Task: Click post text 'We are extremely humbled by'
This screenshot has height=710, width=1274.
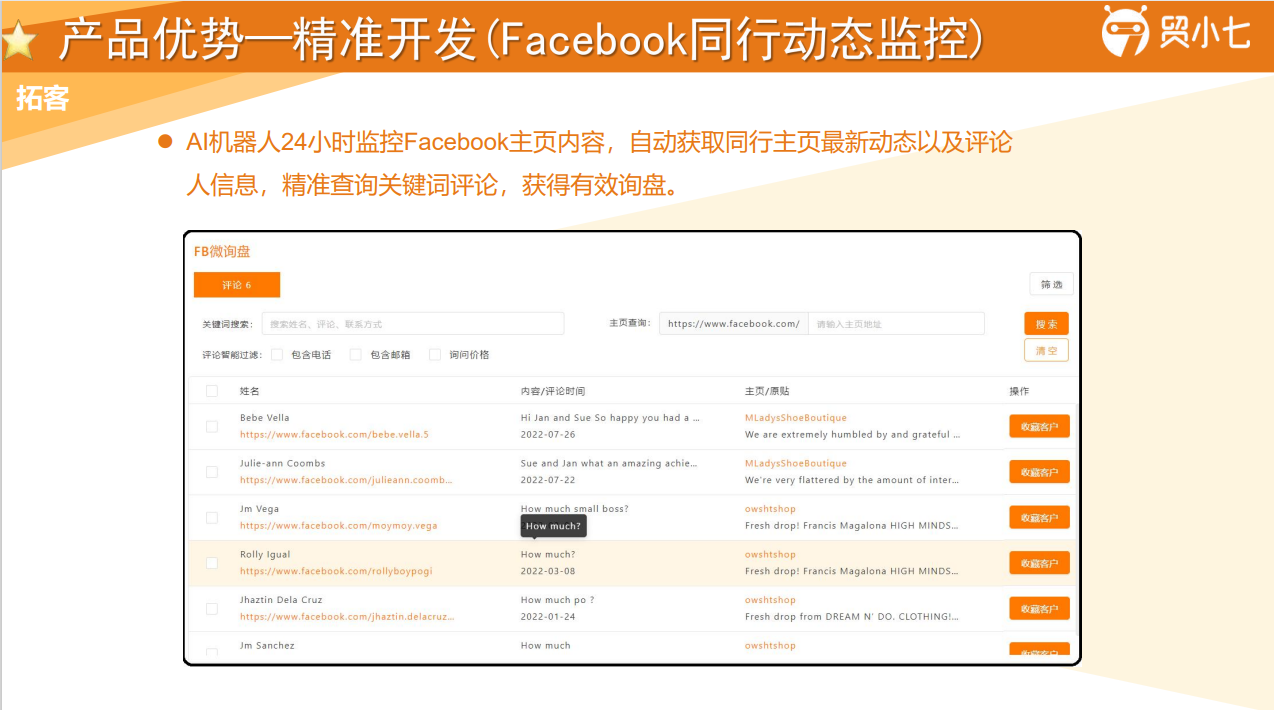Action: click(x=852, y=435)
